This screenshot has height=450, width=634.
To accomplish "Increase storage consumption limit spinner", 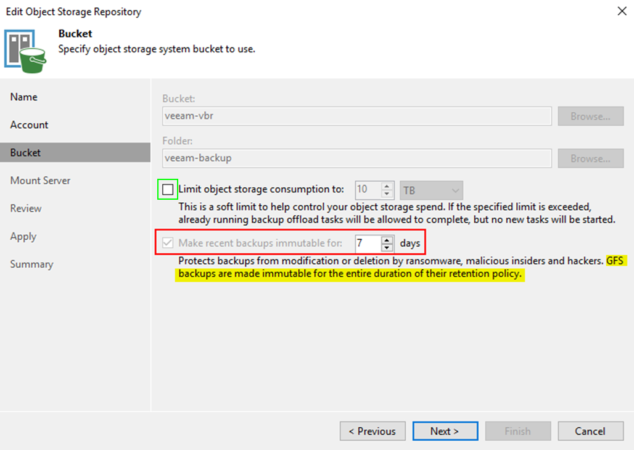I will [387, 185].
